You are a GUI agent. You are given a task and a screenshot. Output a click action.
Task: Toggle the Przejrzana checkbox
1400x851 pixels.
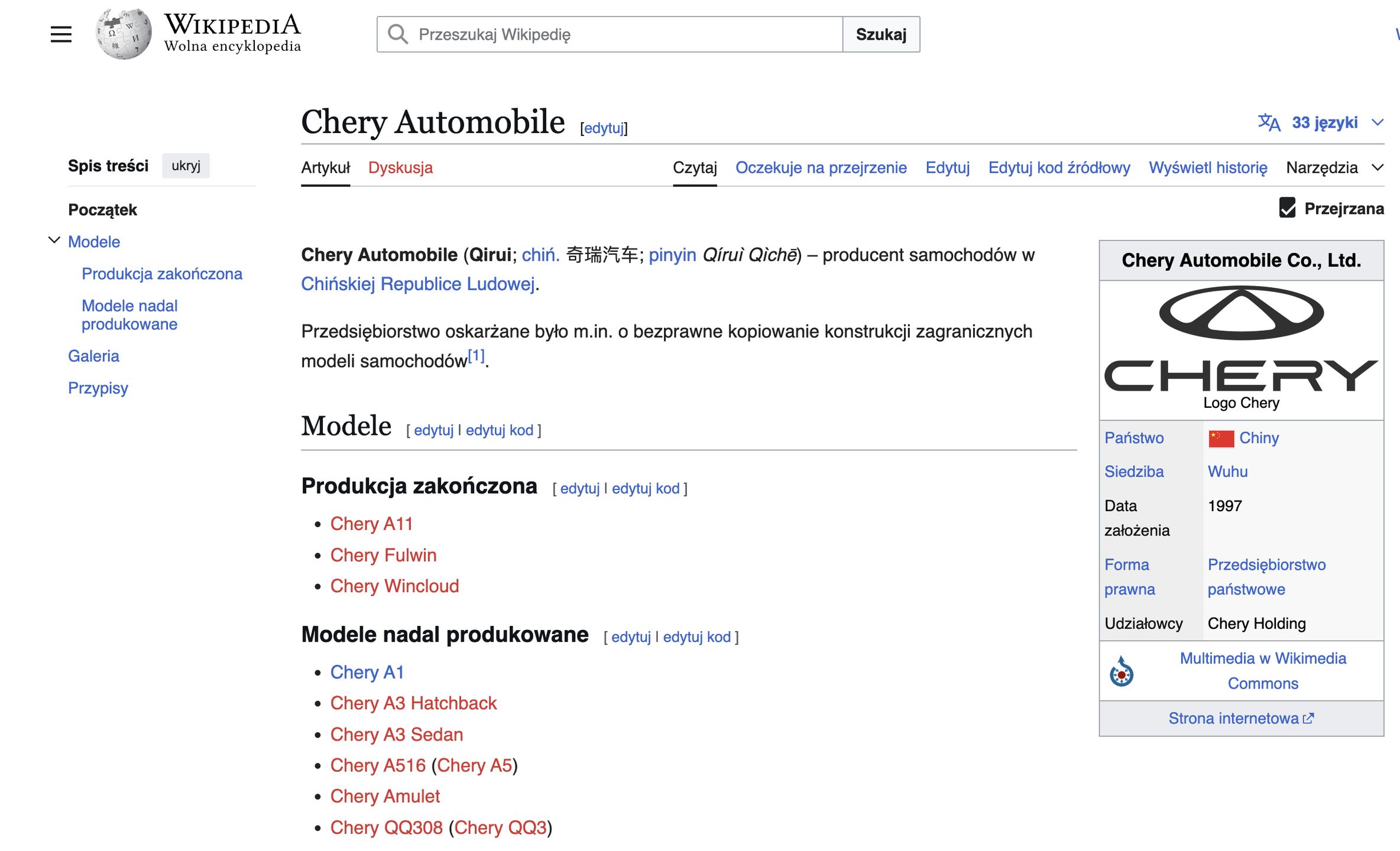(x=1289, y=208)
